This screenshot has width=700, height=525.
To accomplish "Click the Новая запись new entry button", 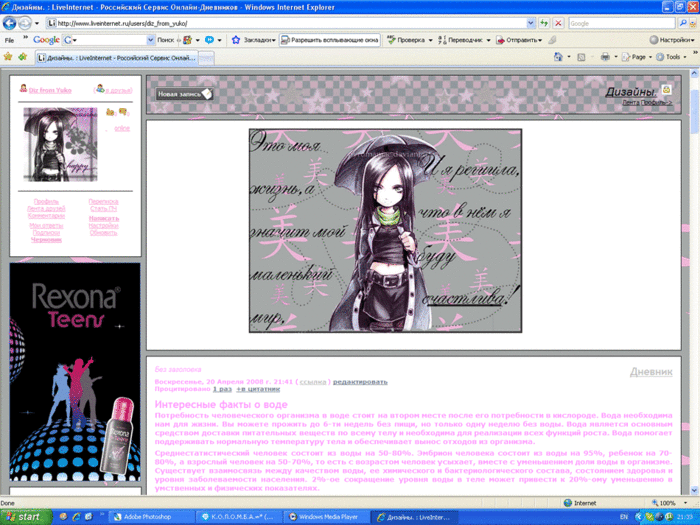I will click(184, 94).
